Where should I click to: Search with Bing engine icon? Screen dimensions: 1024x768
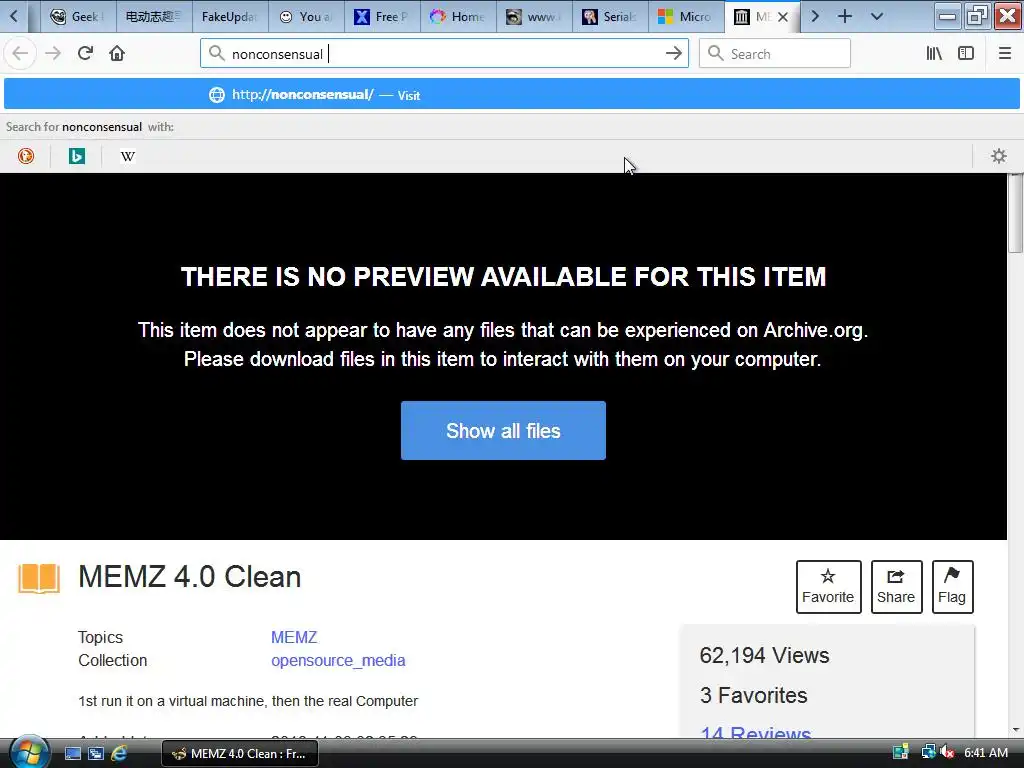pos(77,156)
